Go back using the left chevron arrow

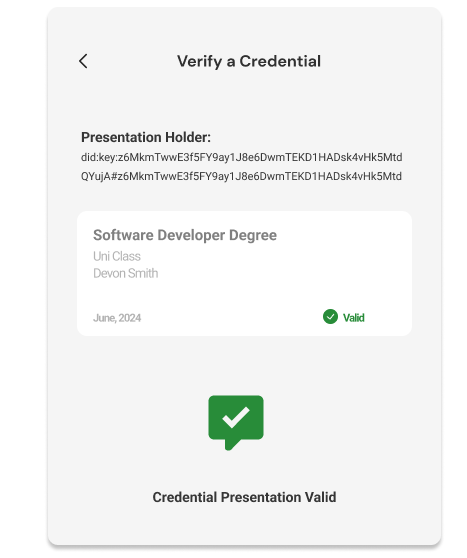83,61
